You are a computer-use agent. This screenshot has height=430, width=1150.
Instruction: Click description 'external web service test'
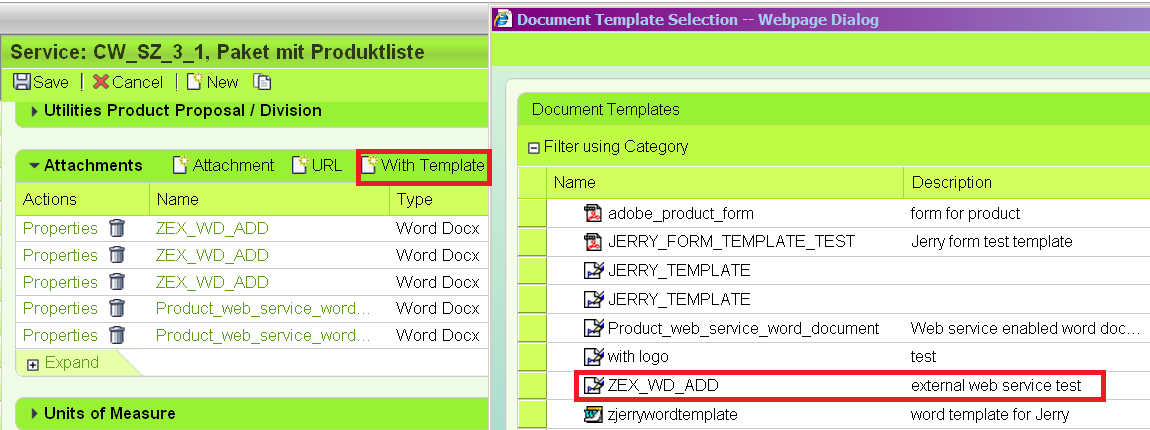point(996,385)
